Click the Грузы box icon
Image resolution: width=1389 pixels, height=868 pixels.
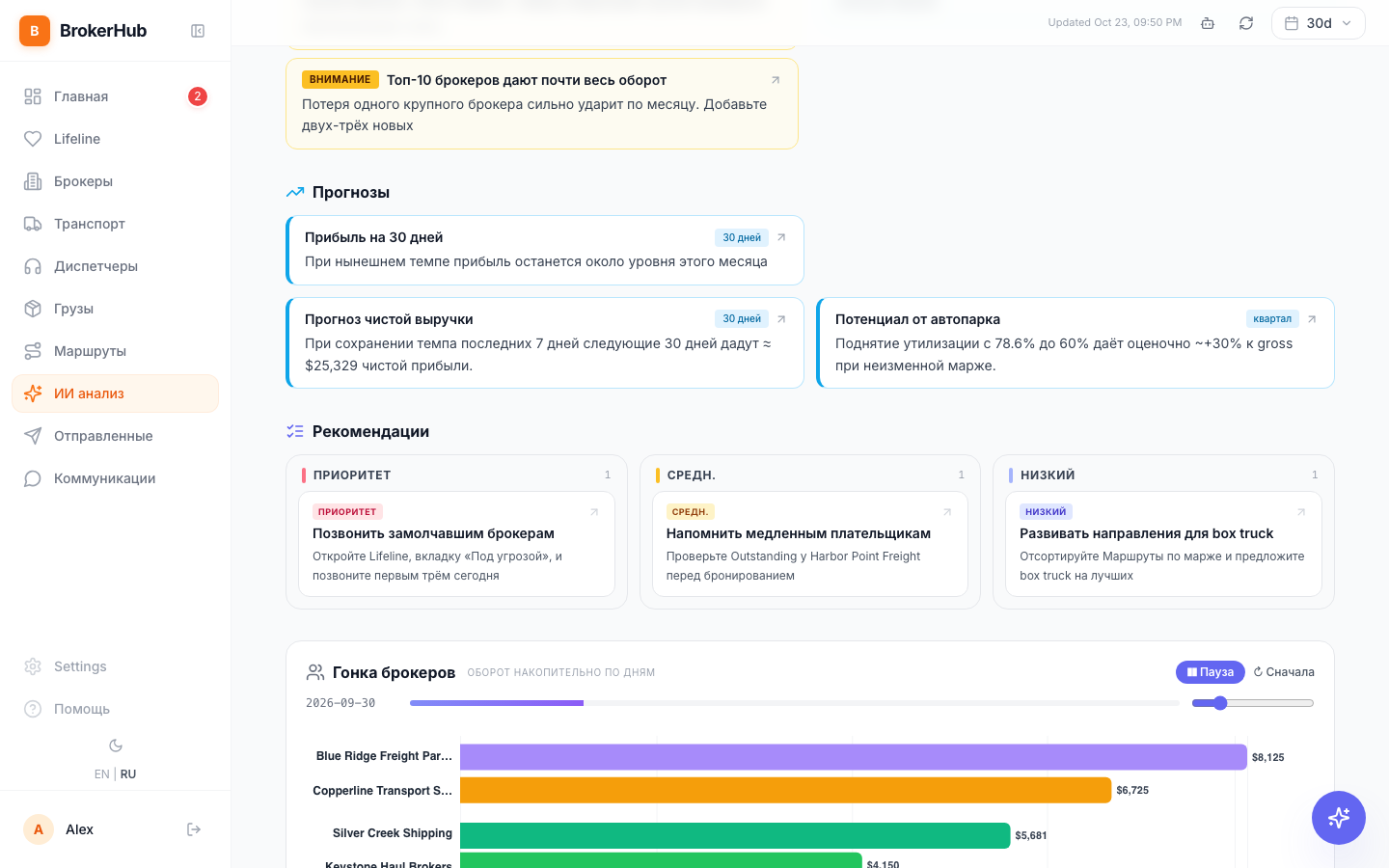tap(33, 309)
